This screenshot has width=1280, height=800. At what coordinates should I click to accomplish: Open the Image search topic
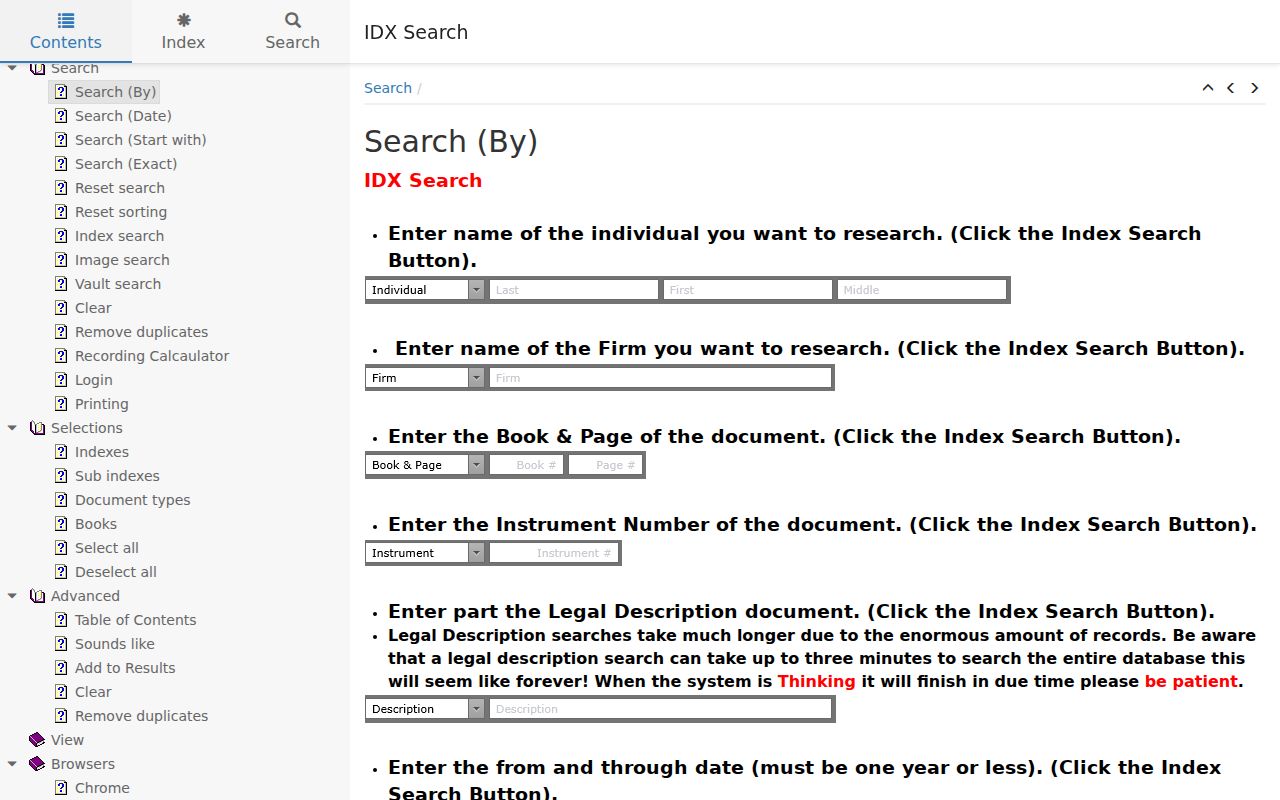122,260
